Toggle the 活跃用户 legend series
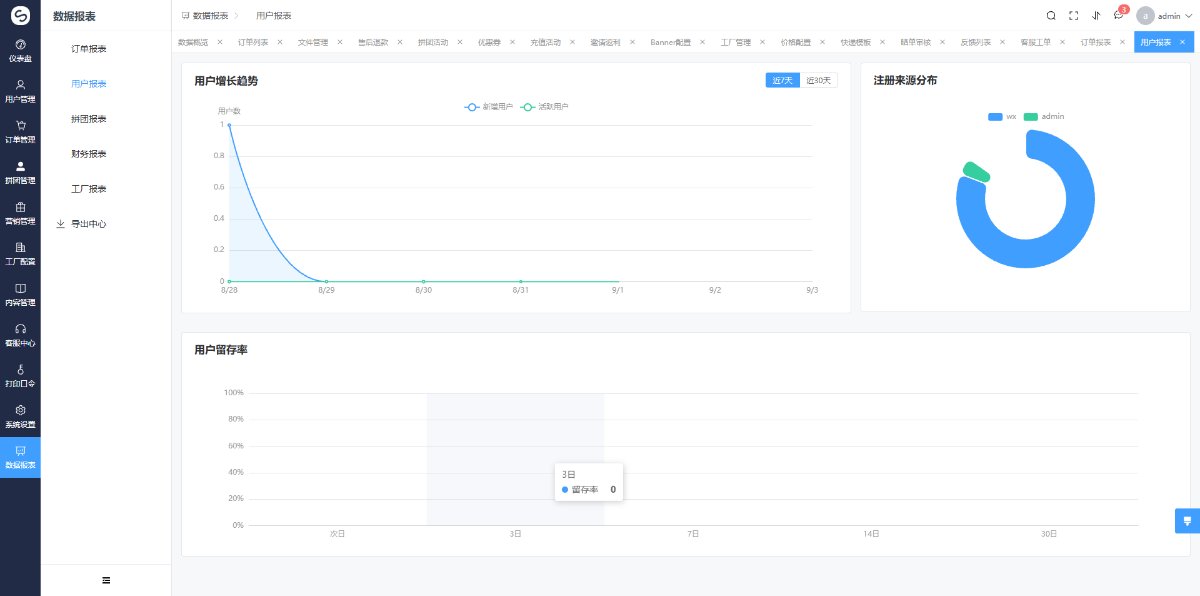Screen dimensions: 1200x596 click(545, 106)
